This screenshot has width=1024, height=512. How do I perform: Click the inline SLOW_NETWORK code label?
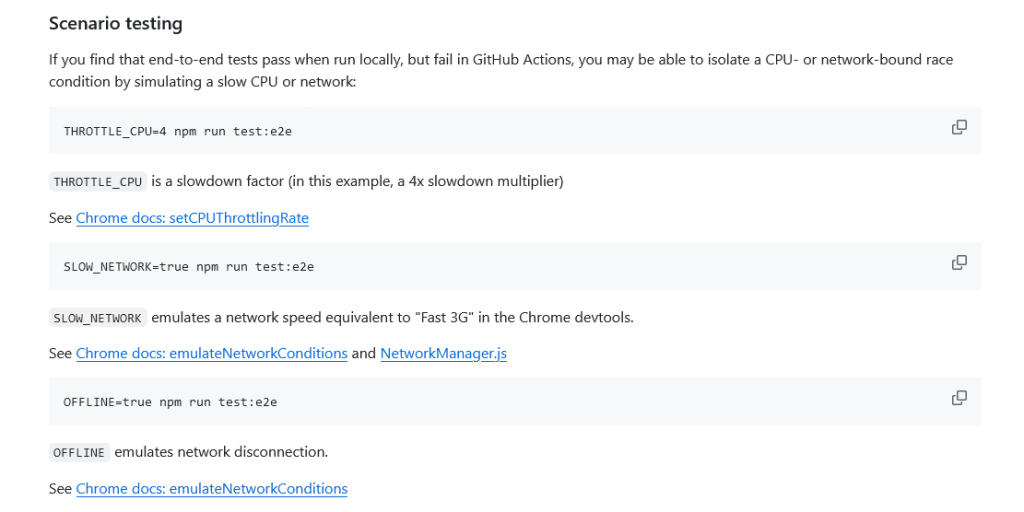[98, 318]
